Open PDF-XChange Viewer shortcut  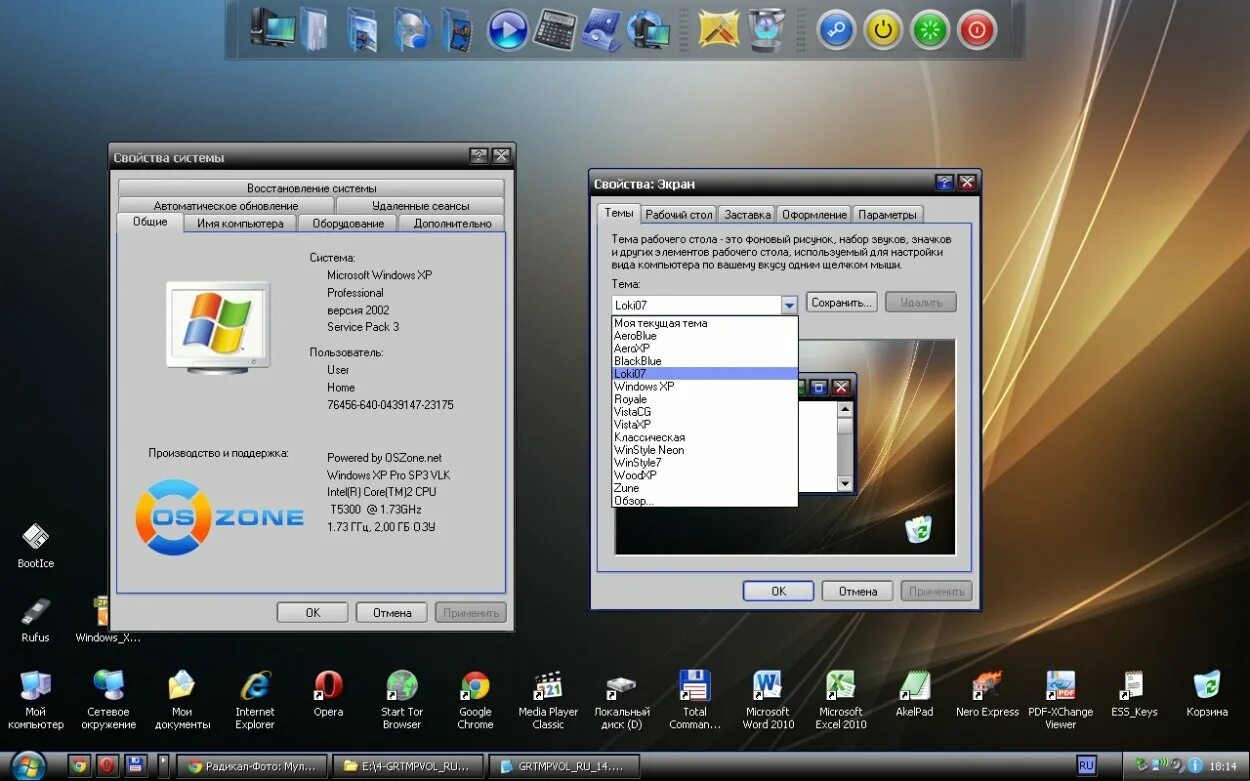coord(1061,699)
